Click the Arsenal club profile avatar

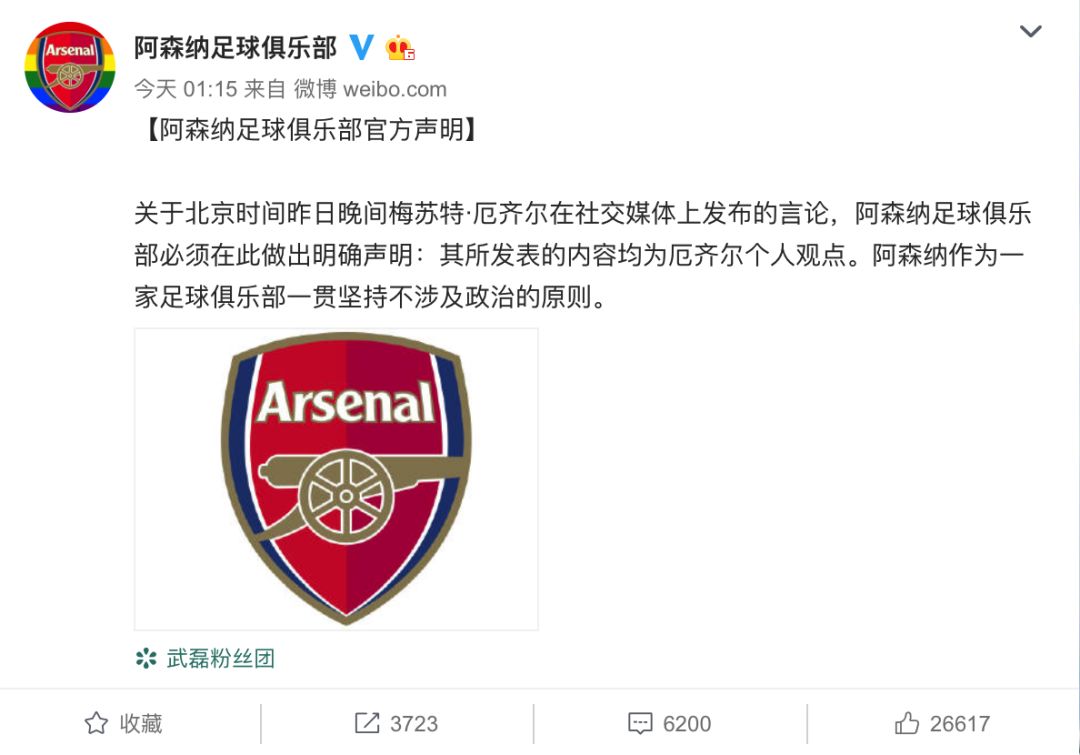(68, 63)
